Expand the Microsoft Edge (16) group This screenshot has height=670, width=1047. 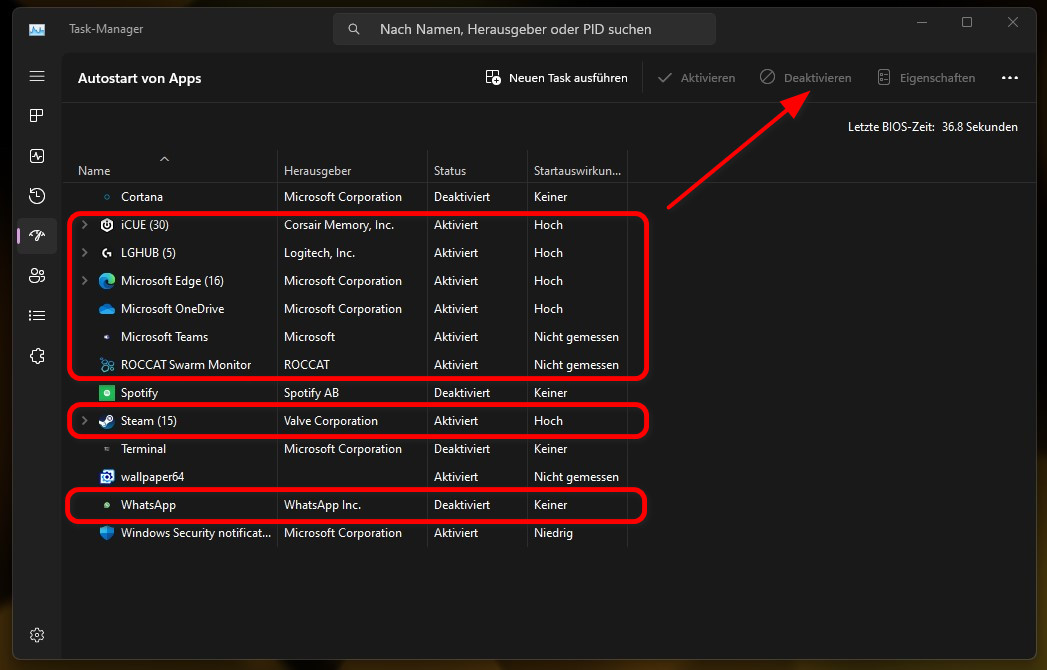tap(85, 281)
